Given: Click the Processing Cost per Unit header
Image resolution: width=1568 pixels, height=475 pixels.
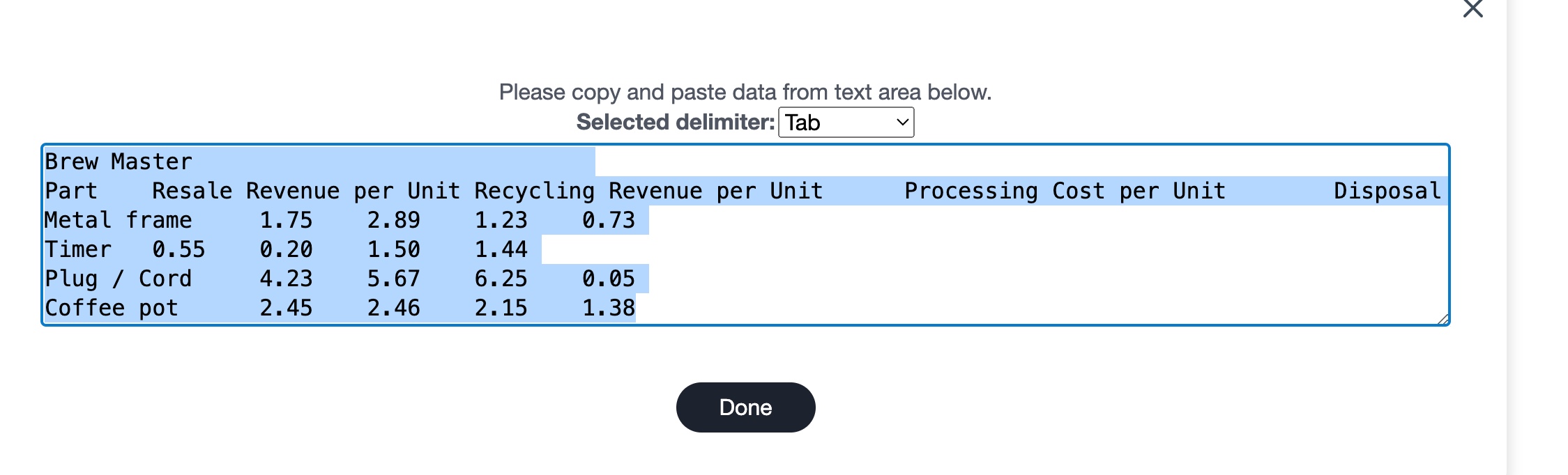Looking at the screenshot, I should (x=1065, y=190).
